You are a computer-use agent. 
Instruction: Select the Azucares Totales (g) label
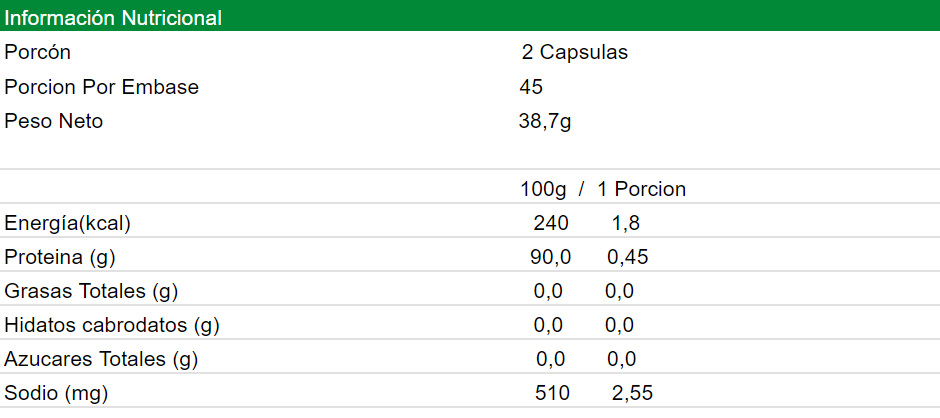[101, 359]
